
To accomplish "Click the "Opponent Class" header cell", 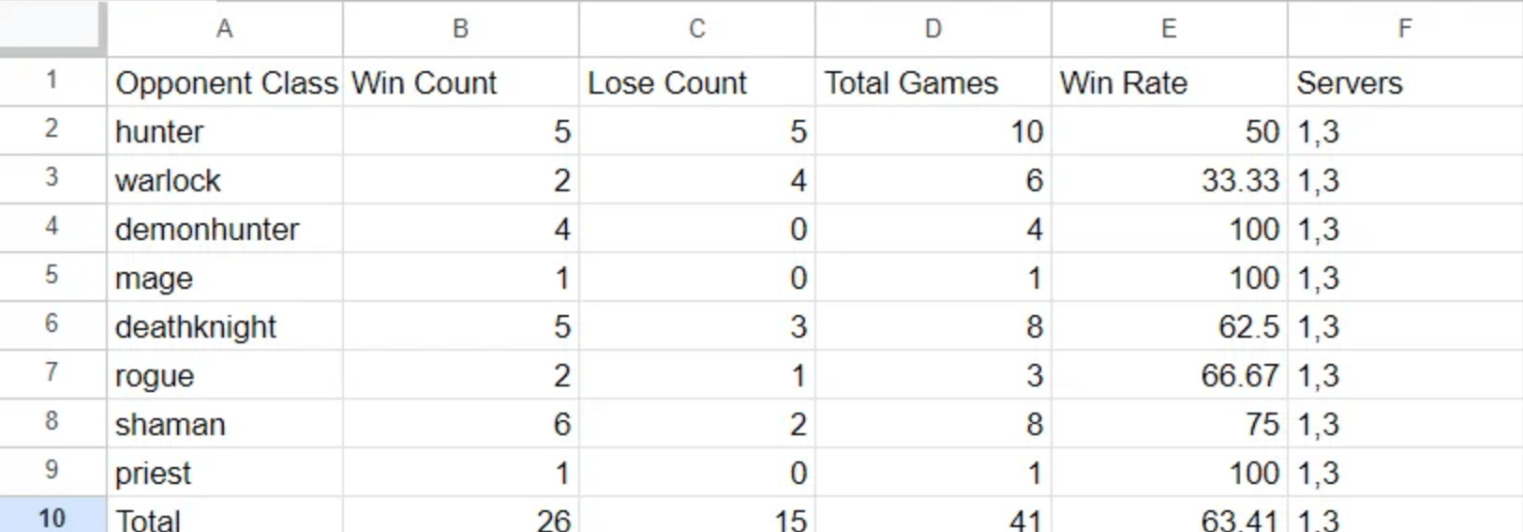I will click(225, 83).
